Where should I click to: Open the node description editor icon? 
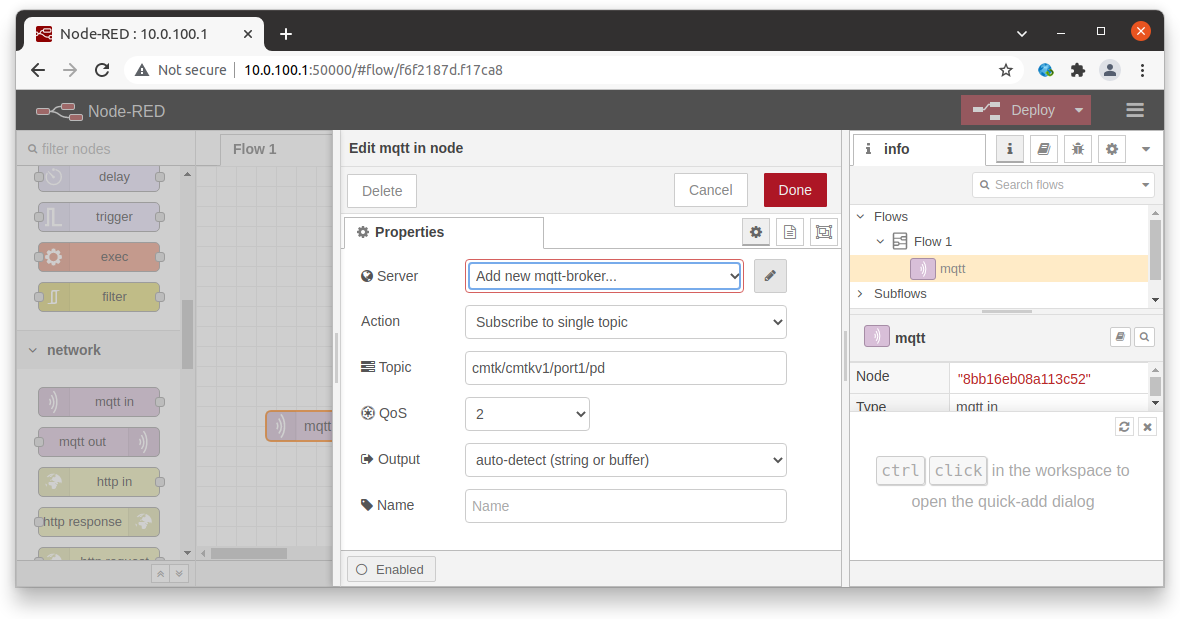coord(790,231)
